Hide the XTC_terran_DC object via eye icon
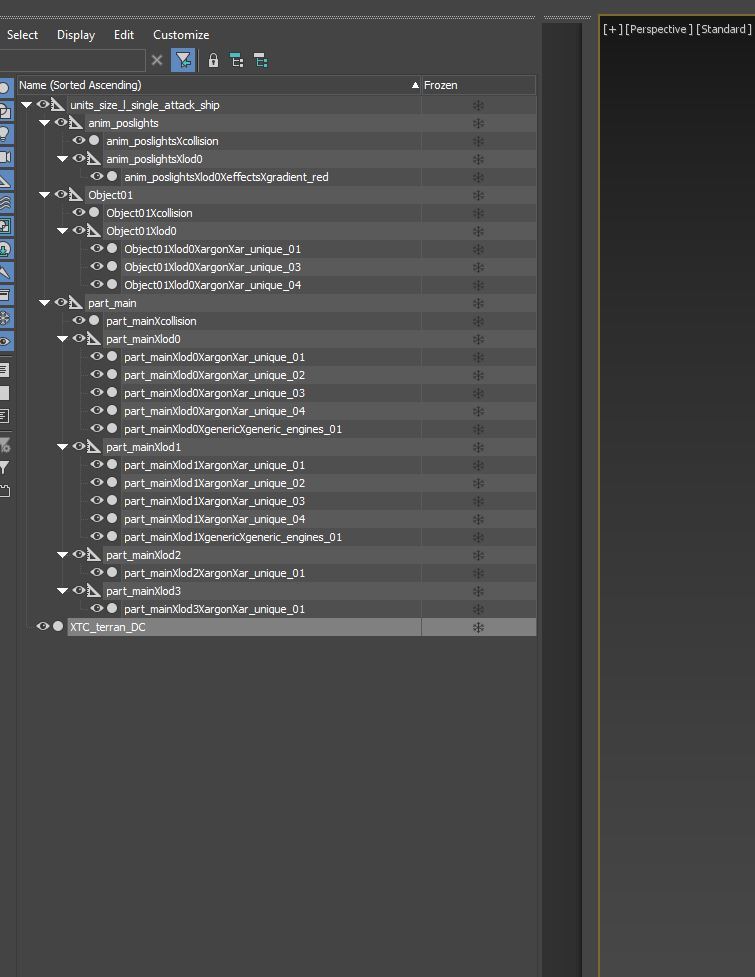 point(43,627)
